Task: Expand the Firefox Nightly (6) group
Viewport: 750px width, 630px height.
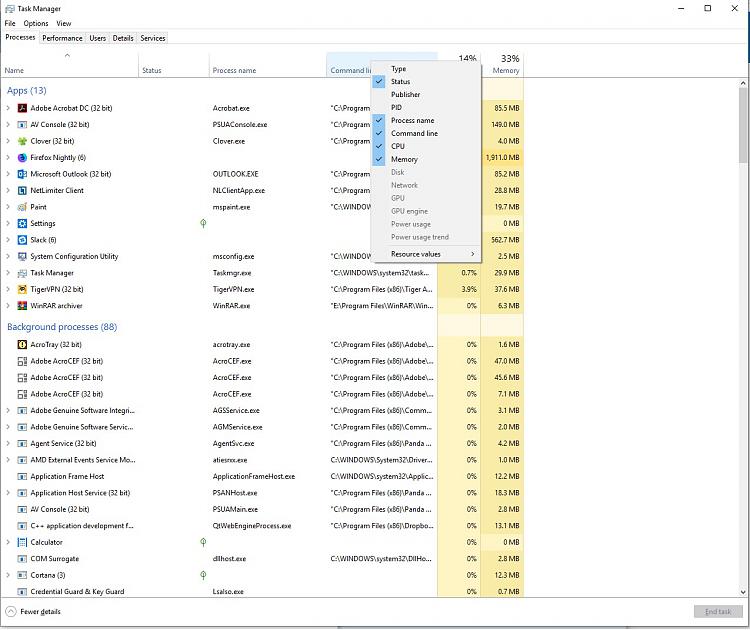Action: coord(8,157)
